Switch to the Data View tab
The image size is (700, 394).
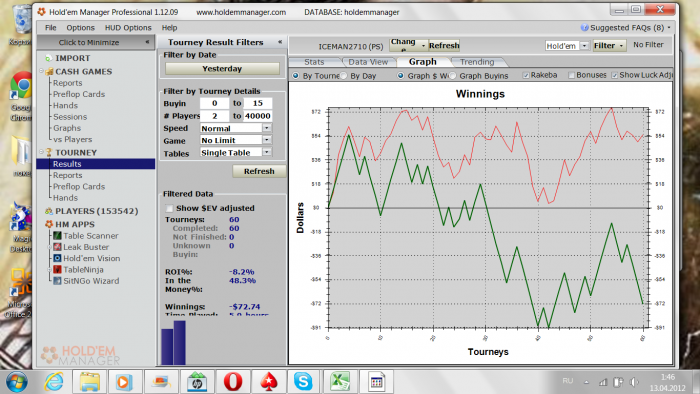click(368, 62)
